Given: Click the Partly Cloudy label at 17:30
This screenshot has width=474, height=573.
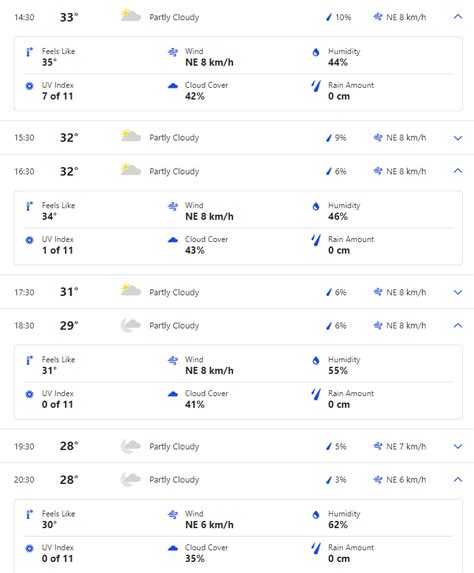Looking at the screenshot, I should pos(174,292).
